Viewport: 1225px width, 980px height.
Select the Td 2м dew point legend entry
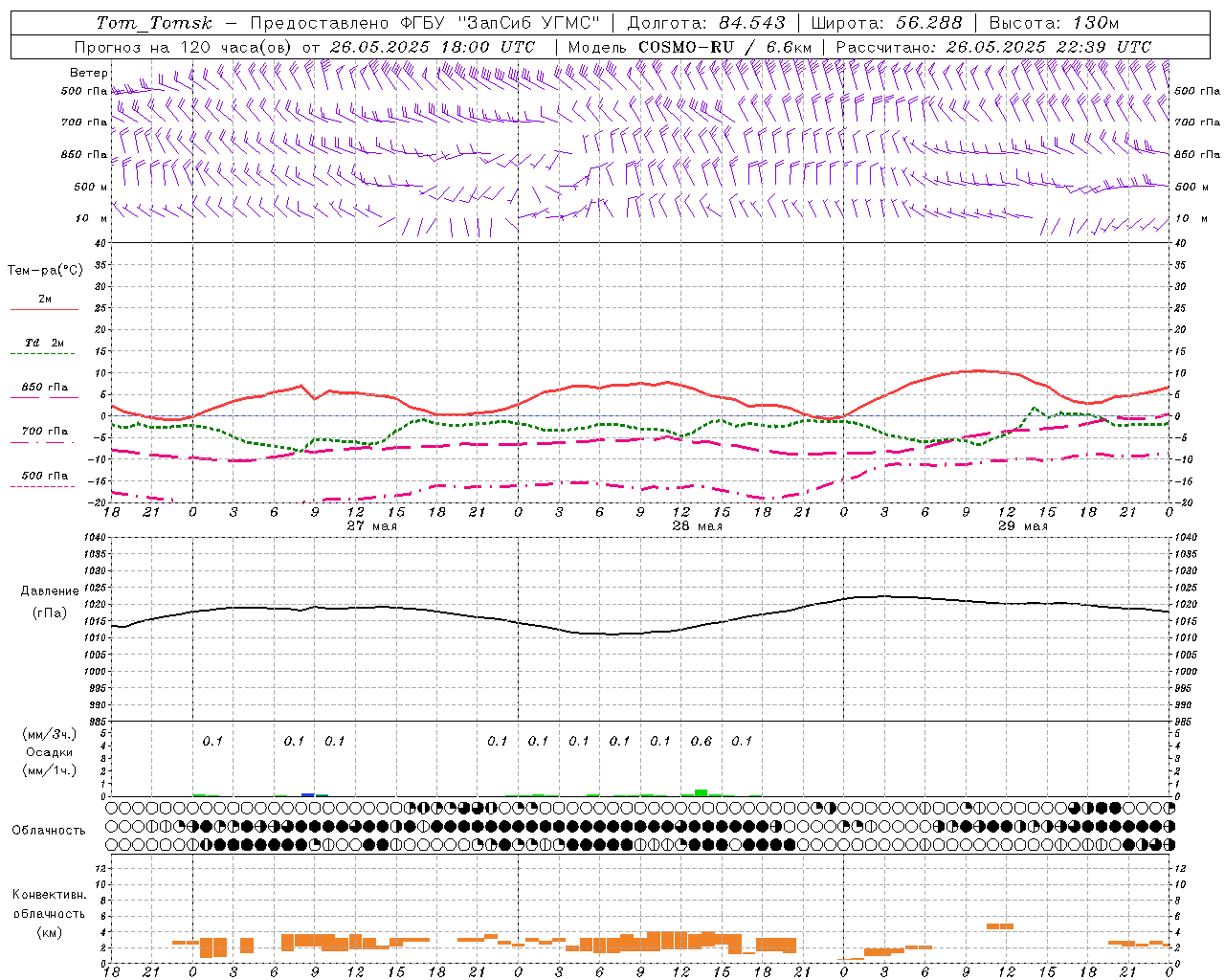click(x=44, y=346)
